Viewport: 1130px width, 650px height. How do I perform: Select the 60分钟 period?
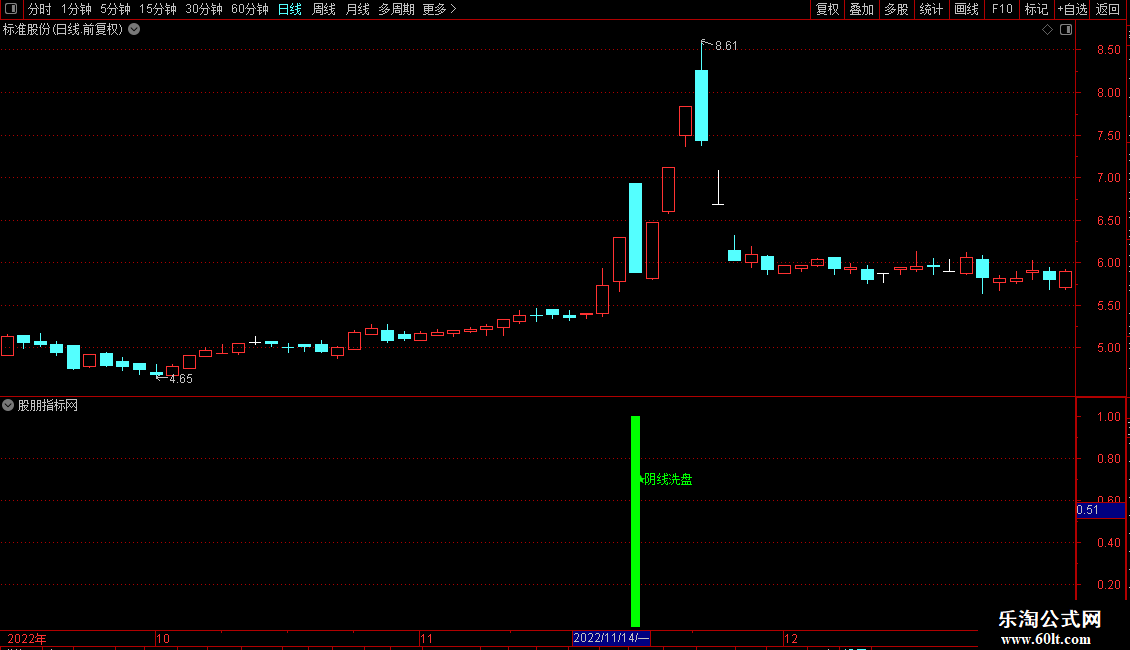tap(250, 9)
